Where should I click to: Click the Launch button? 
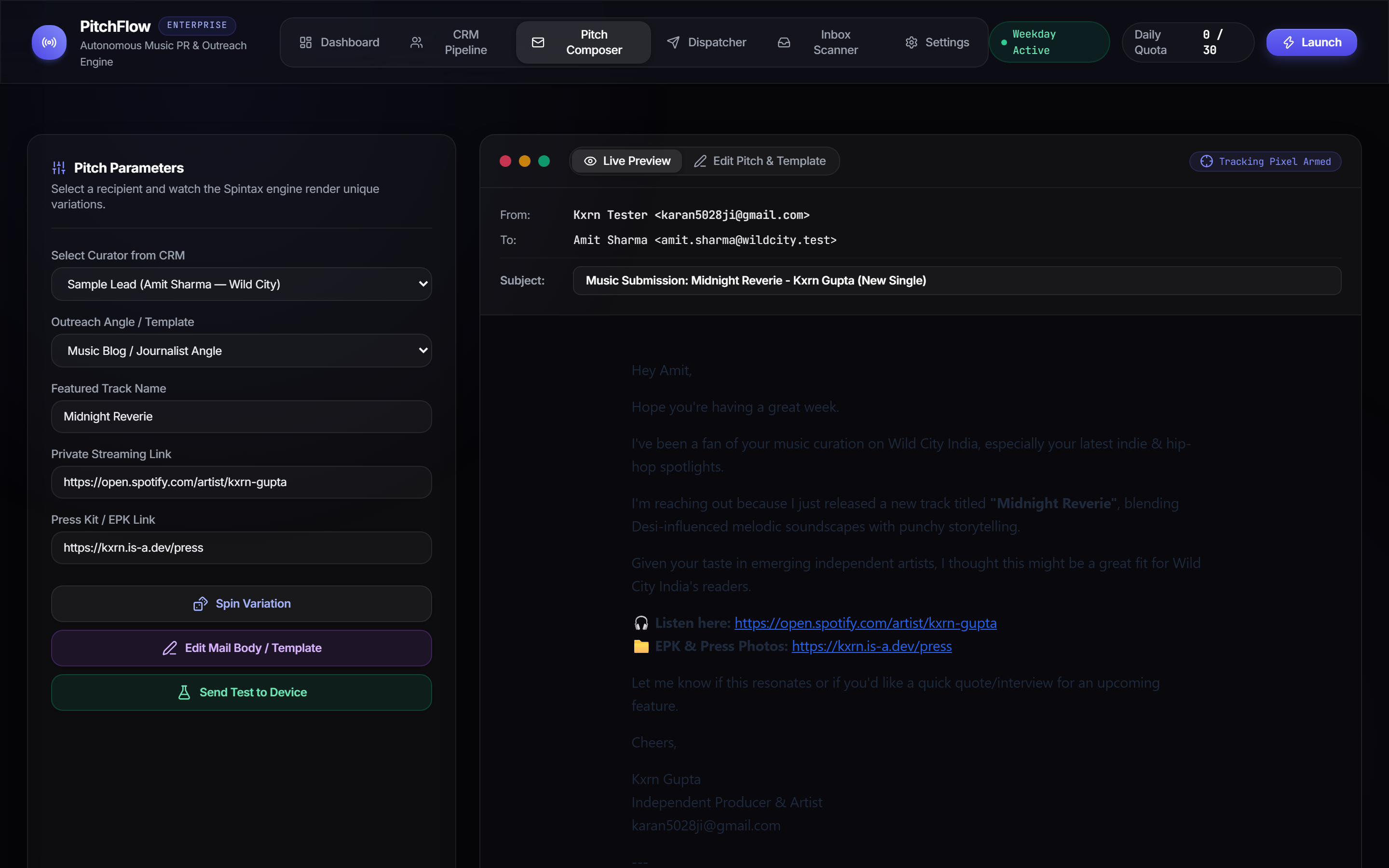[1311, 42]
